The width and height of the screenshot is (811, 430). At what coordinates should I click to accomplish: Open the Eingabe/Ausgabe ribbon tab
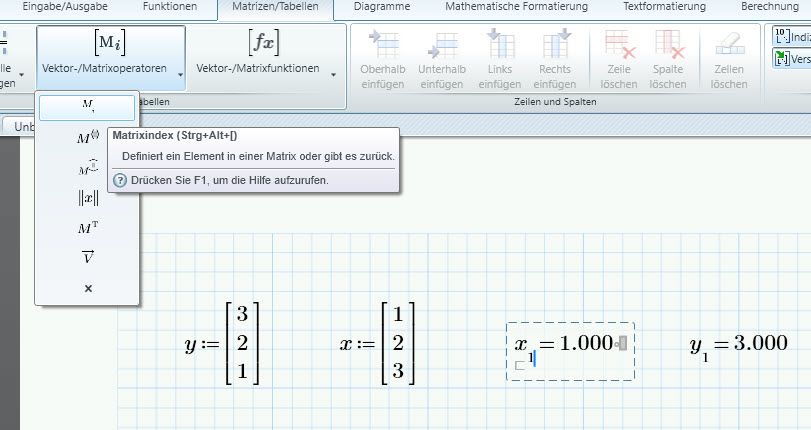click(65, 7)
